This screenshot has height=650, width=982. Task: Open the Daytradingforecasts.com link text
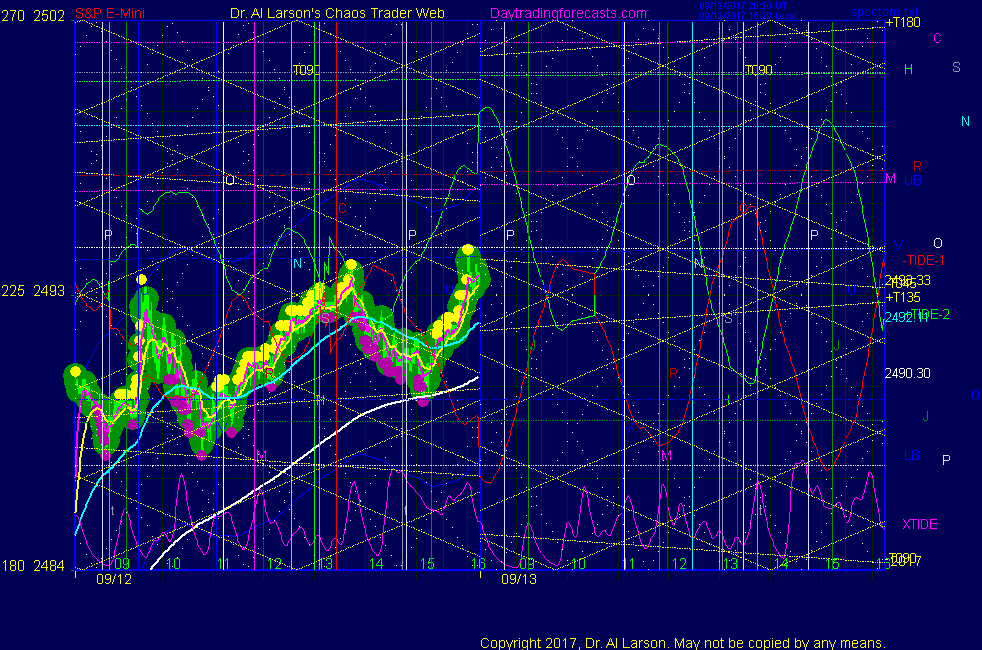pyautogui.click(x=568, y=13)
